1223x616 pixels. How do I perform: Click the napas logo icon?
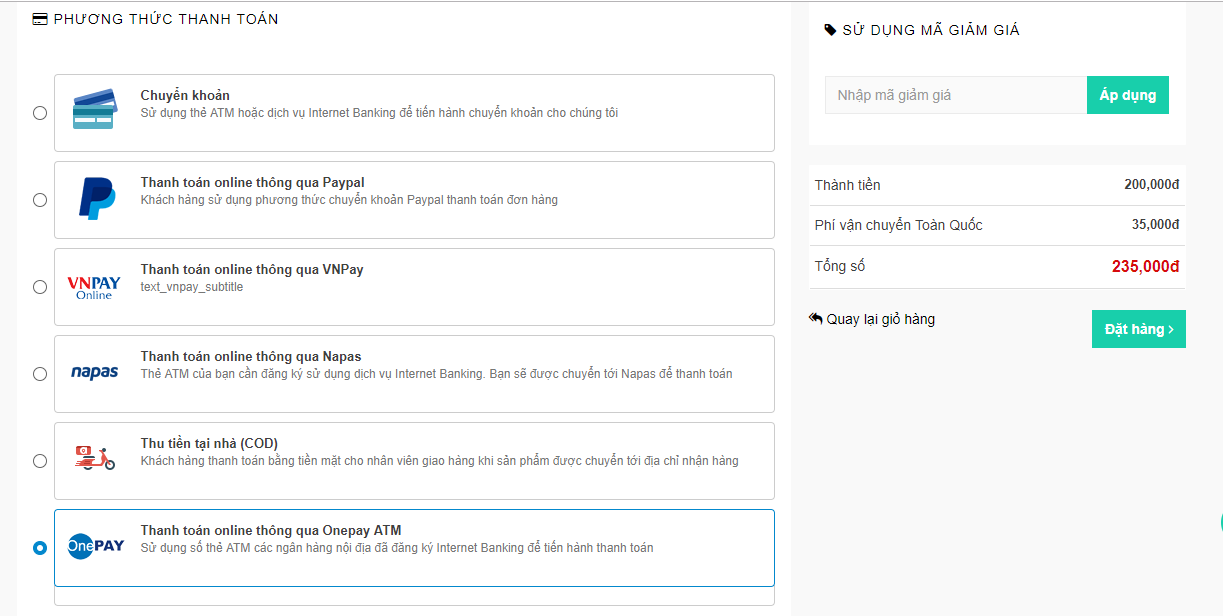coord(95,372)
